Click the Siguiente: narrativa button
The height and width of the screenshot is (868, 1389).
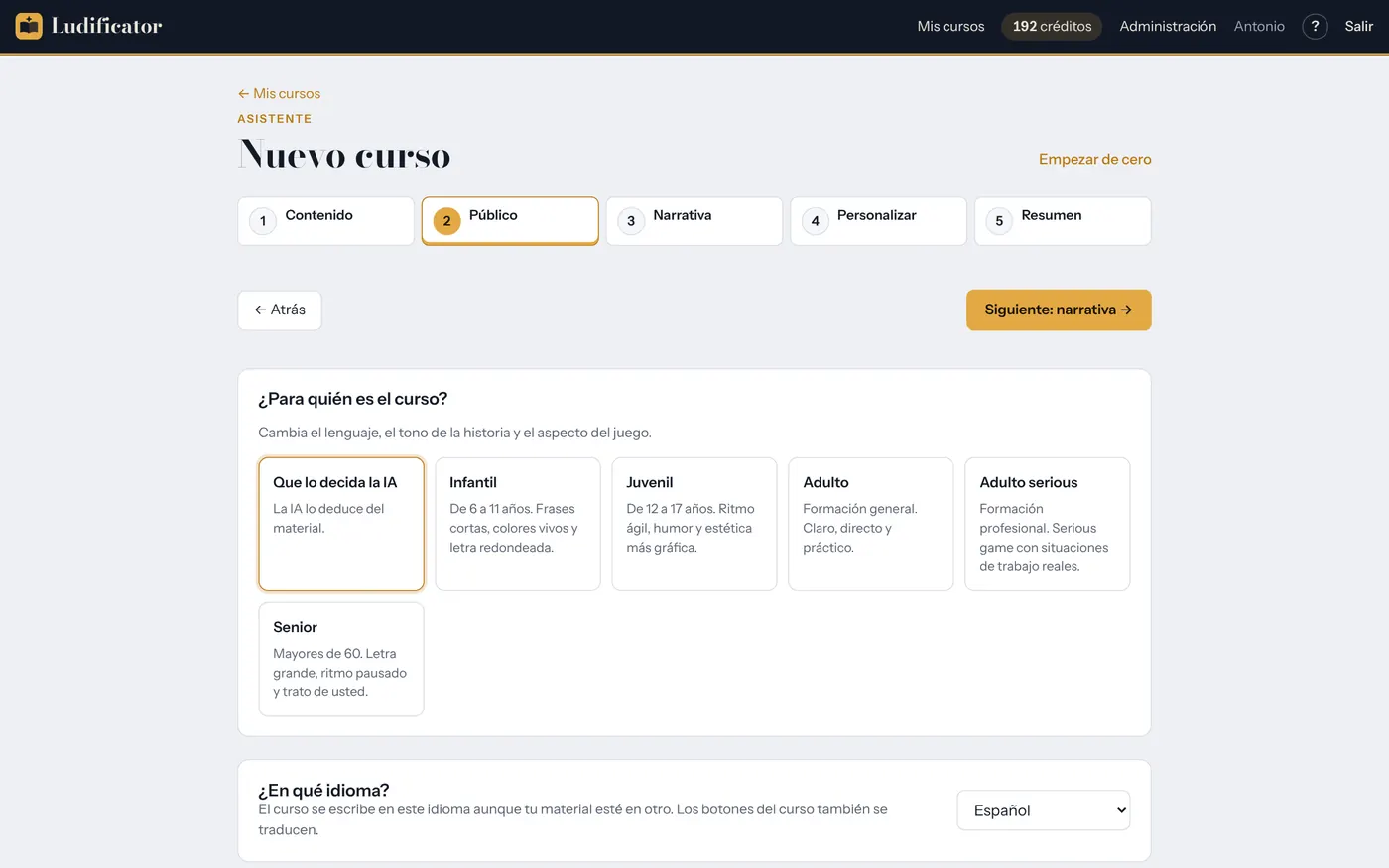tap(1059, 310)
